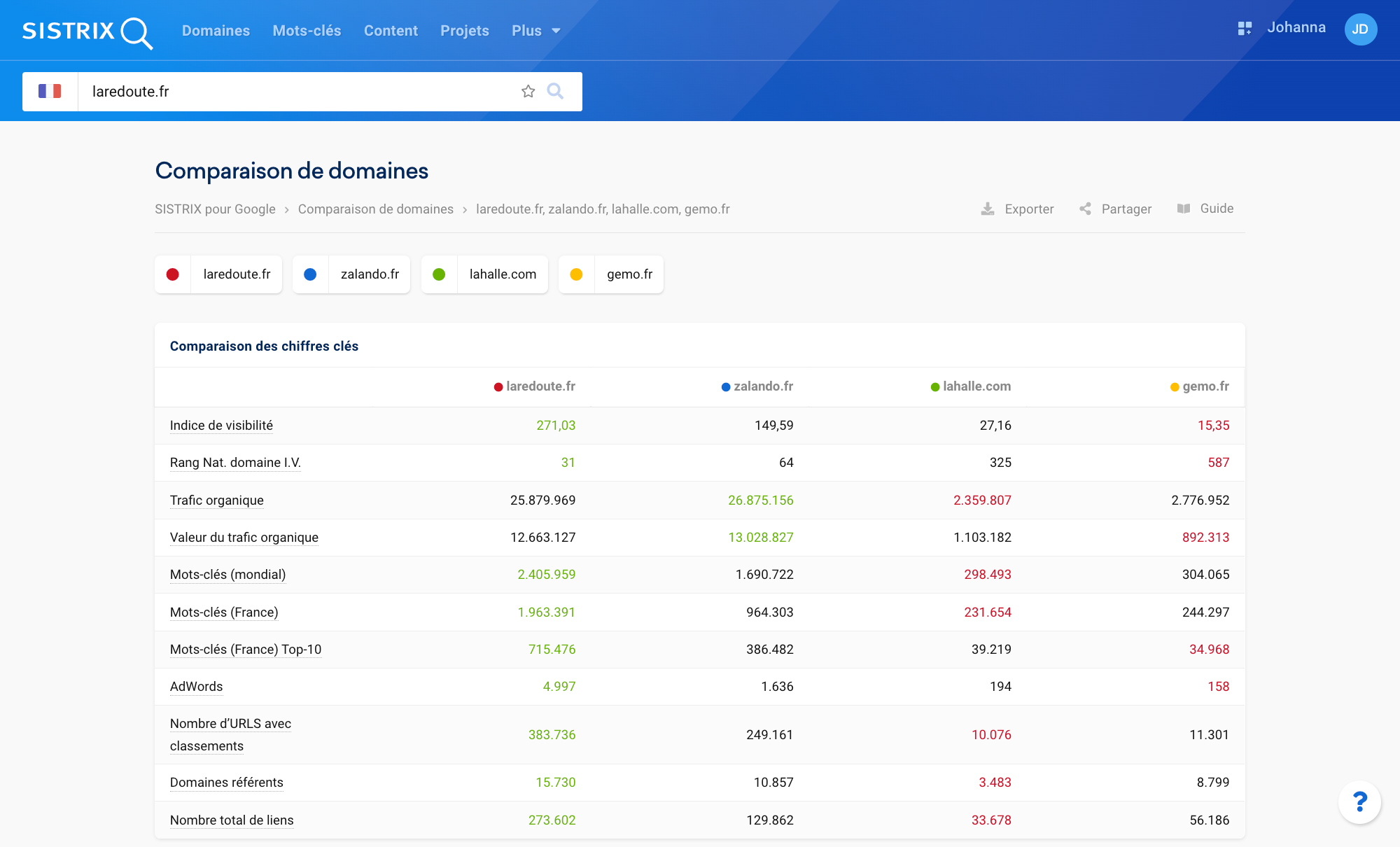This screenshot has height=847, width=1400.
Task: Edit the lahalle.com domain chip
Action: 503,274
